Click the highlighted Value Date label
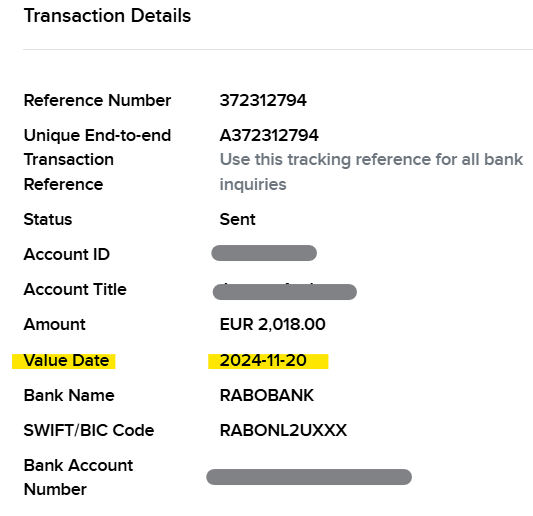533x516 pixels. (64, 361)
